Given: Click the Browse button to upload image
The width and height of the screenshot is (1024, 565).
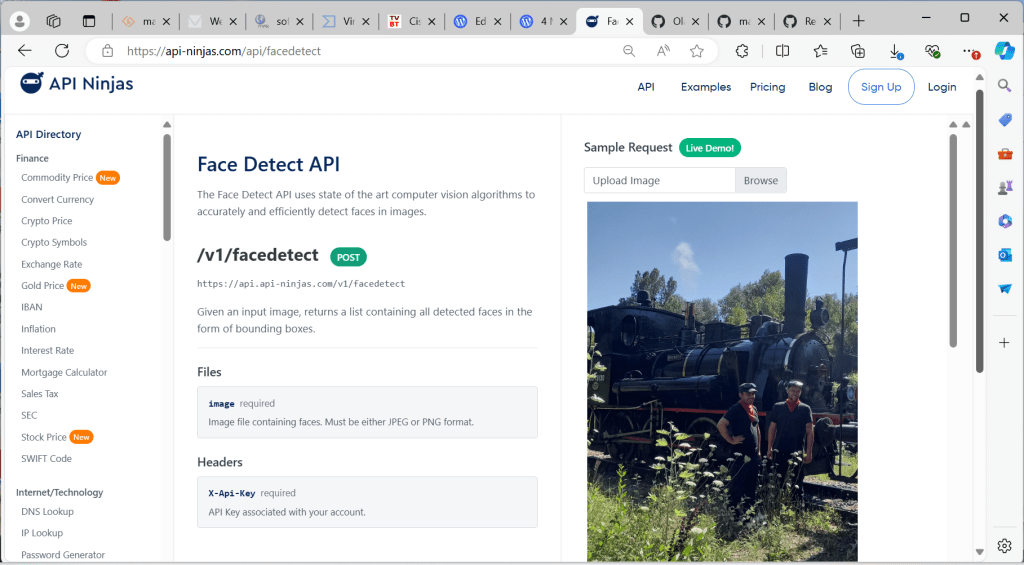Looking at the screenshot, I should [760, 181].
